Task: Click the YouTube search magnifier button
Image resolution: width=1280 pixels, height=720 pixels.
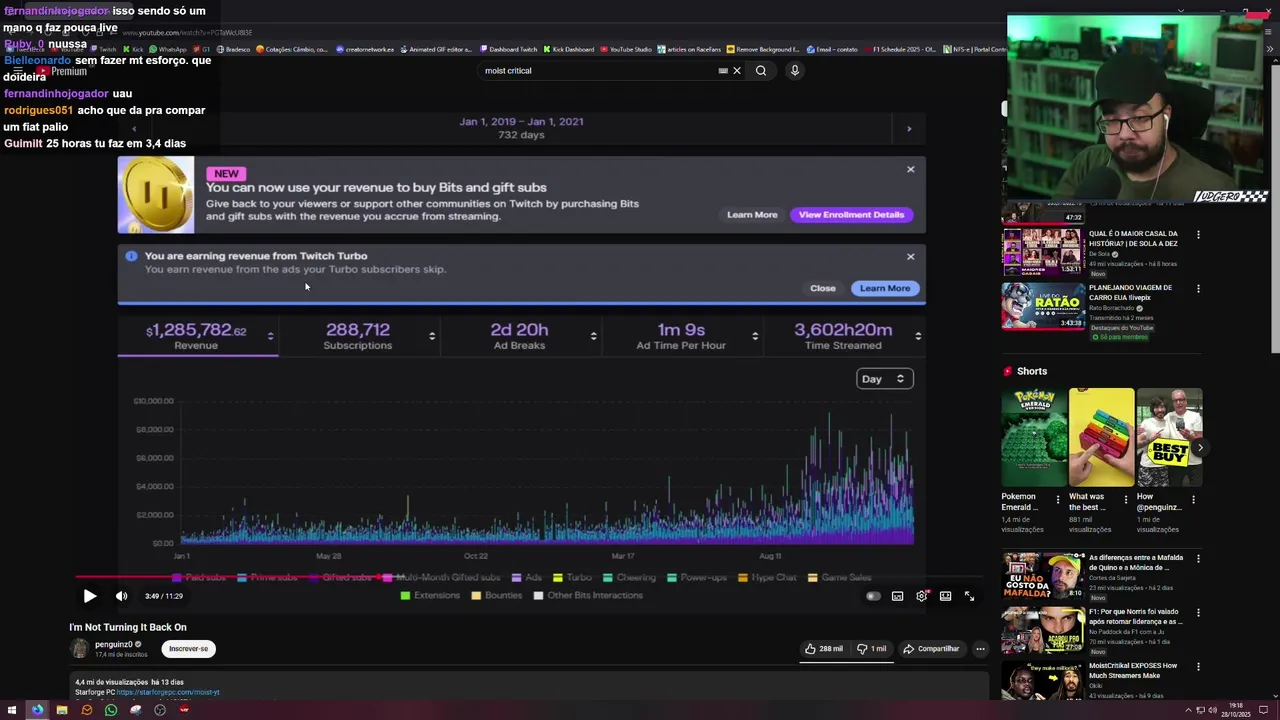Action: pos(761,71)
